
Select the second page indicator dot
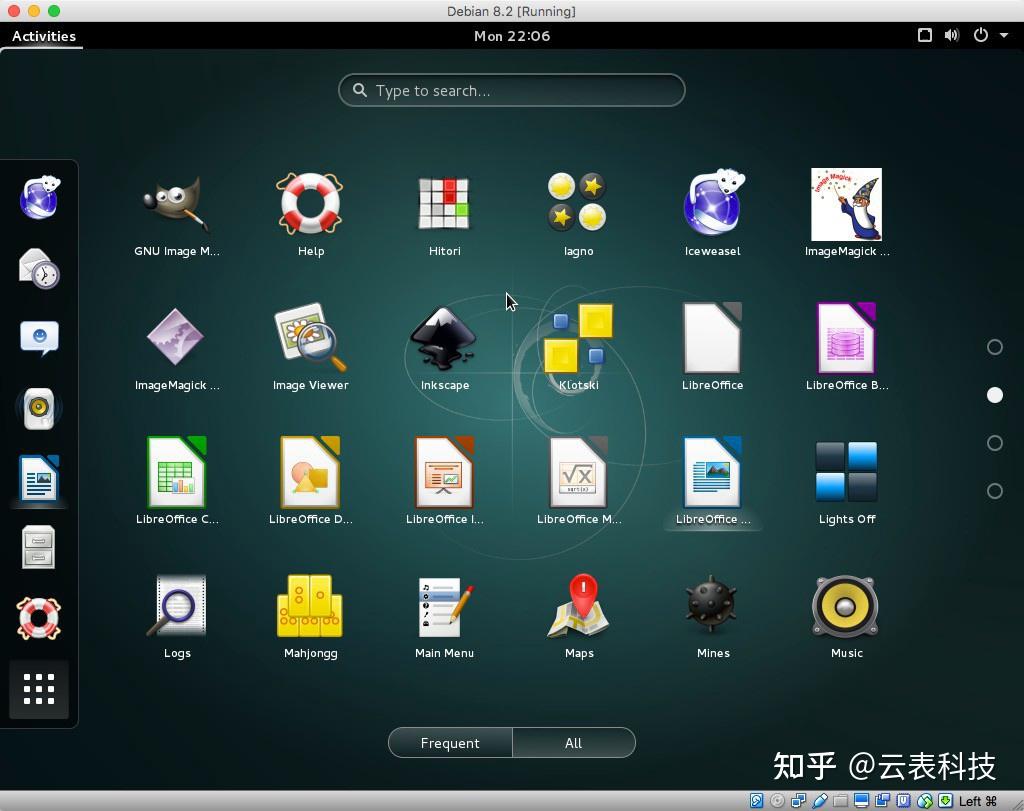pyautogui.click(x=995, y=395)
